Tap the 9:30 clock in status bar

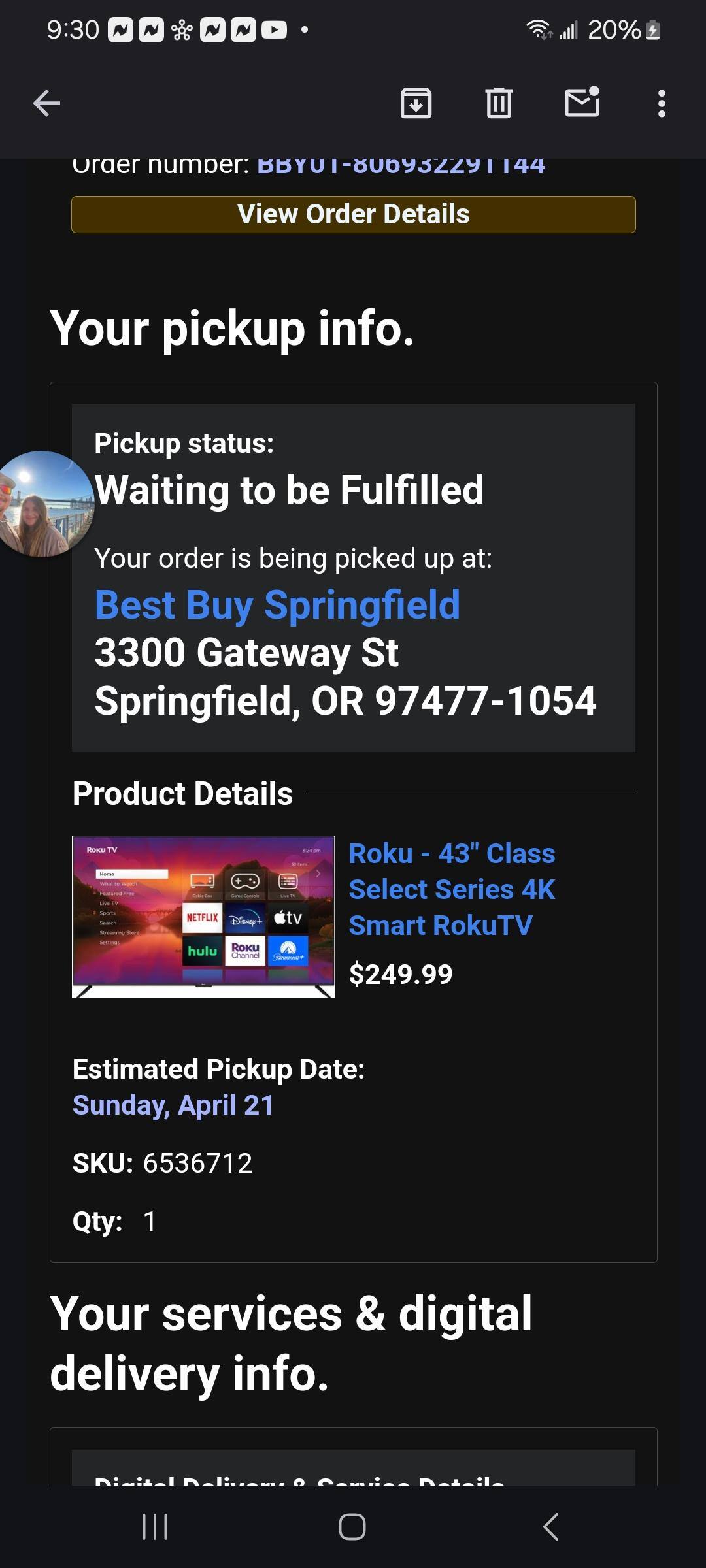point(73,29)
